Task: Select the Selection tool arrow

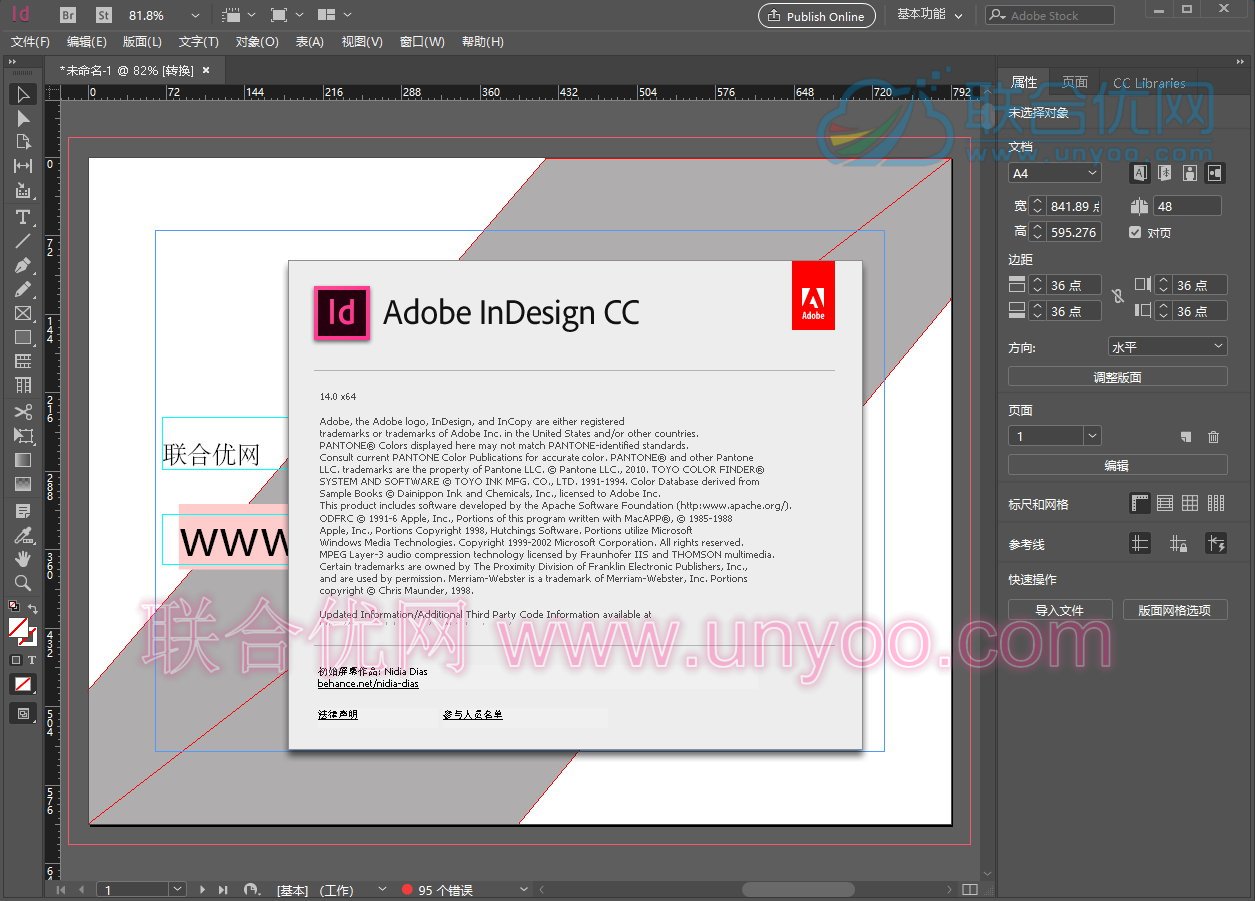Action: click(x=23, y=95)
